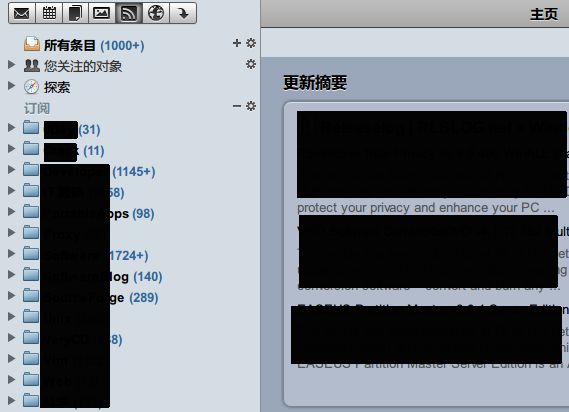The image size is (569, 412).
Task: Click the 订阅 section header
Action: [37, 108]
